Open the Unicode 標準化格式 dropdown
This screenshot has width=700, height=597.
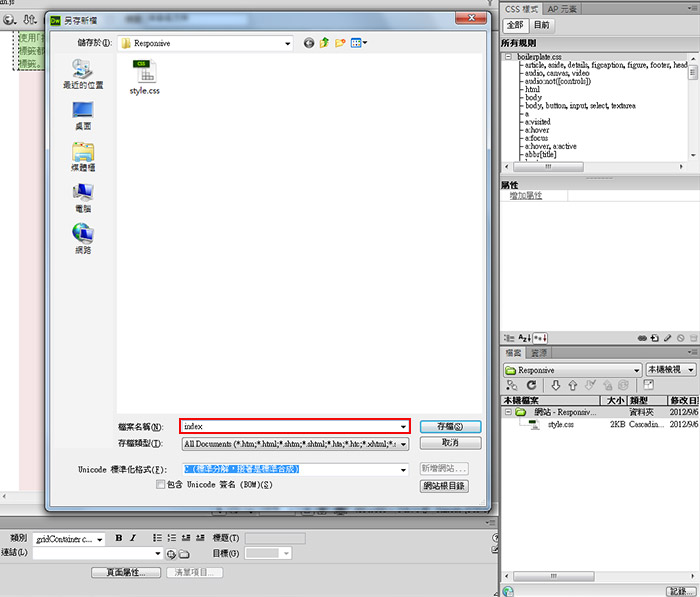pyautogui.click(x=295, y=469)
